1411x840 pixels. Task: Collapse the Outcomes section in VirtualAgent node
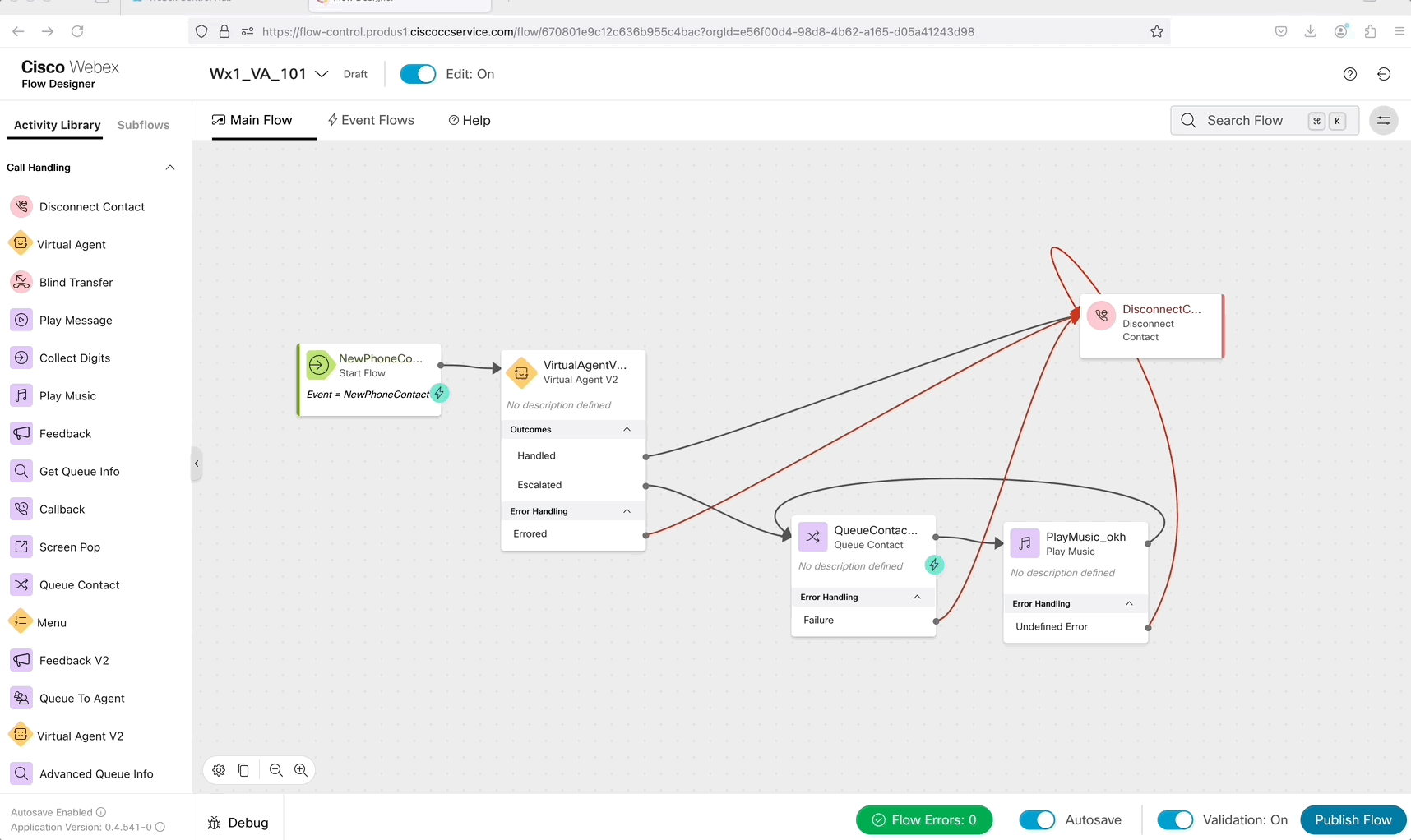[x=627, y=430]
